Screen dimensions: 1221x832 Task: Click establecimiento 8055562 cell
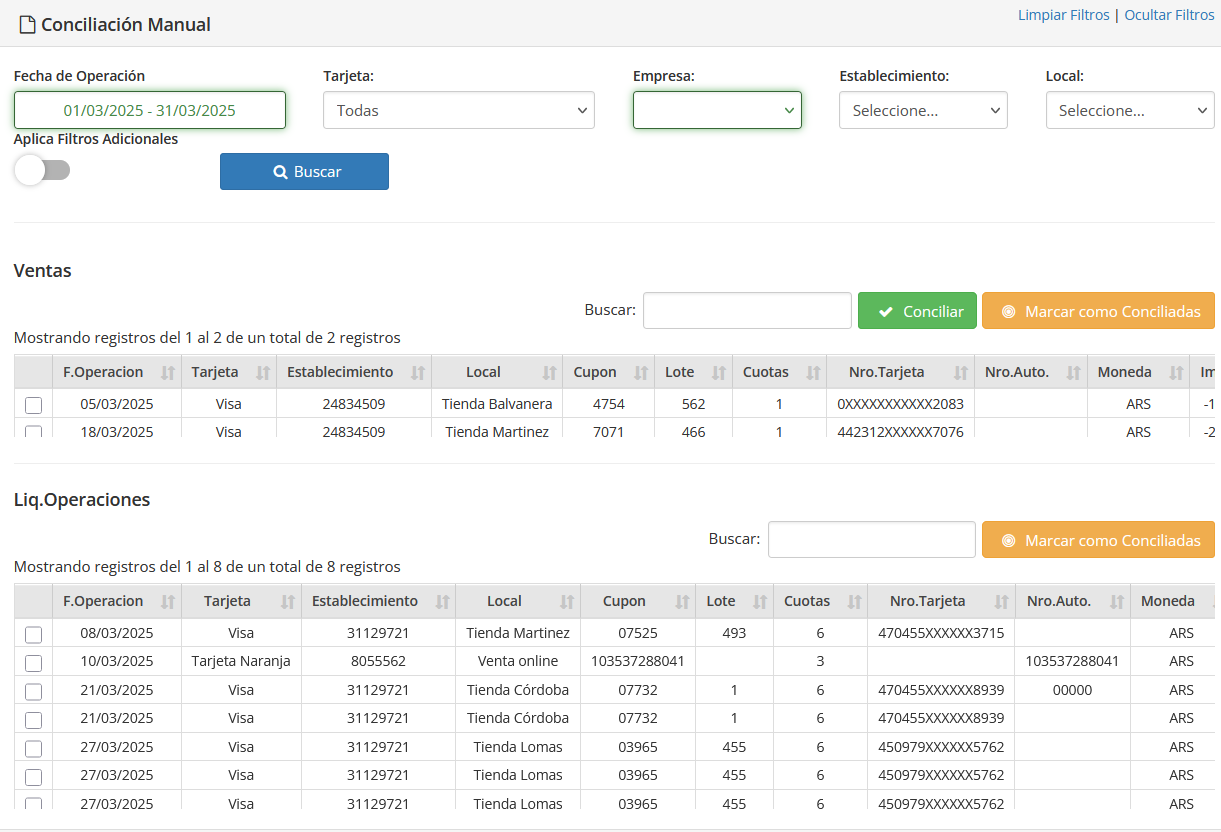click(378, 661)
